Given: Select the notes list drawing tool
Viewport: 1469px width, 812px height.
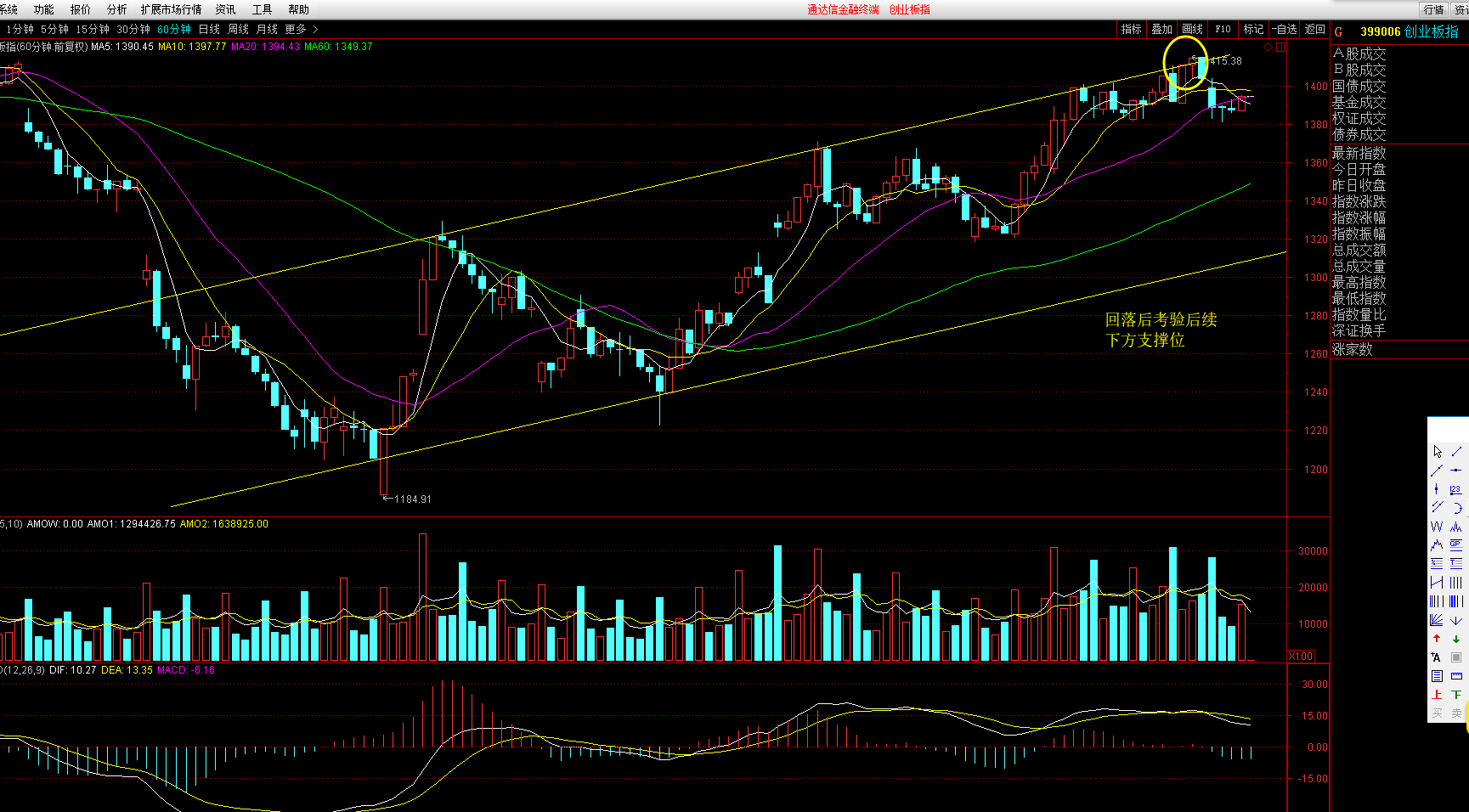Looking at the screenshot, I should 1437,676.
